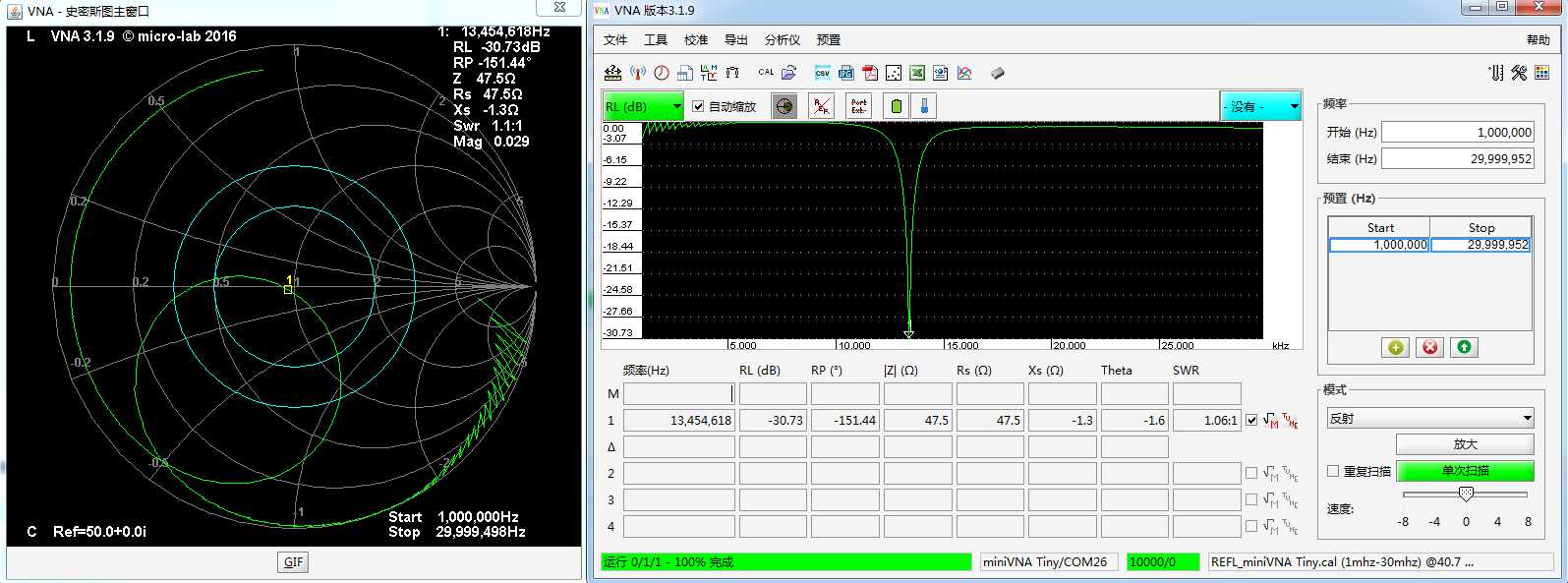Viewport: 1568px width, 583px height.
Task: Enable the marker 4 checkbox
Action: point(1251,526)
